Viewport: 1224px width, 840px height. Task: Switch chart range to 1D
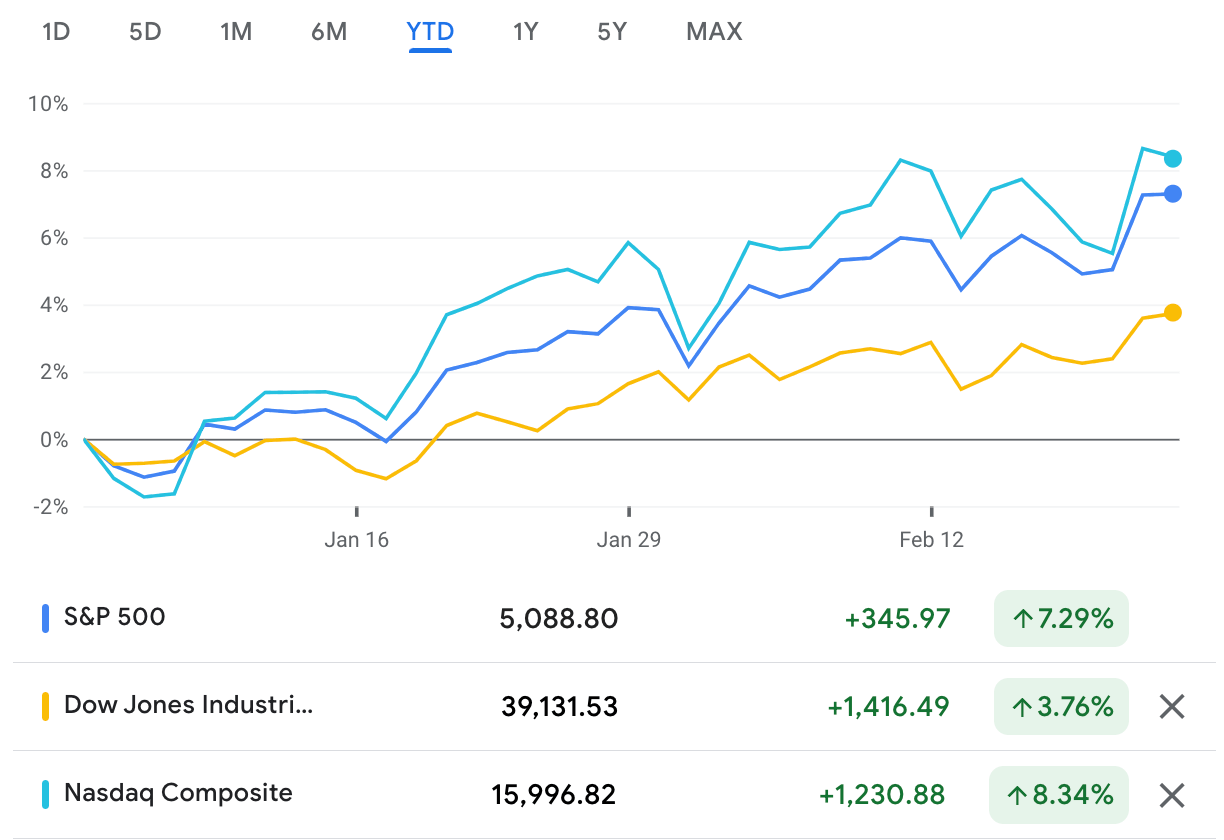point(56,32)
